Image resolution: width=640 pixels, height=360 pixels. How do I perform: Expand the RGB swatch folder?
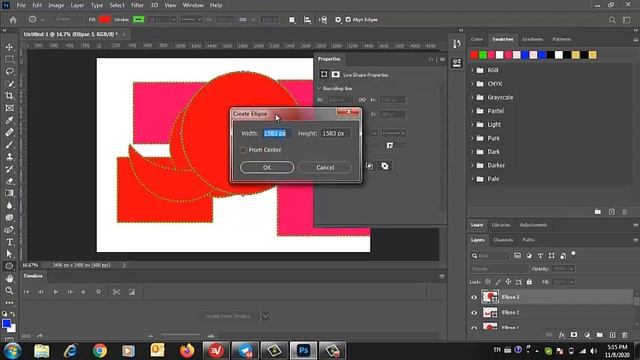point(473,70)
